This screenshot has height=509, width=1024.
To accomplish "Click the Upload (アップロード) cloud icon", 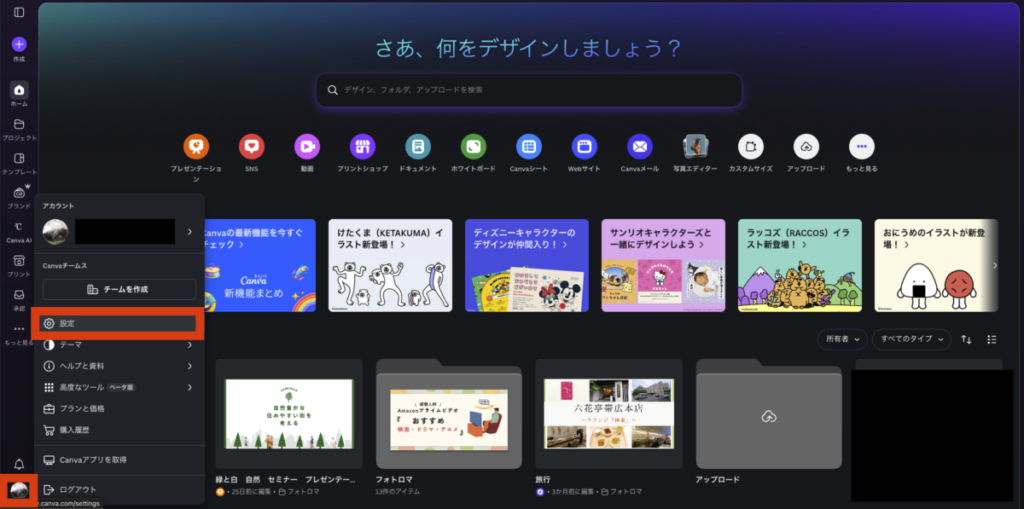I will pos(807,146).
